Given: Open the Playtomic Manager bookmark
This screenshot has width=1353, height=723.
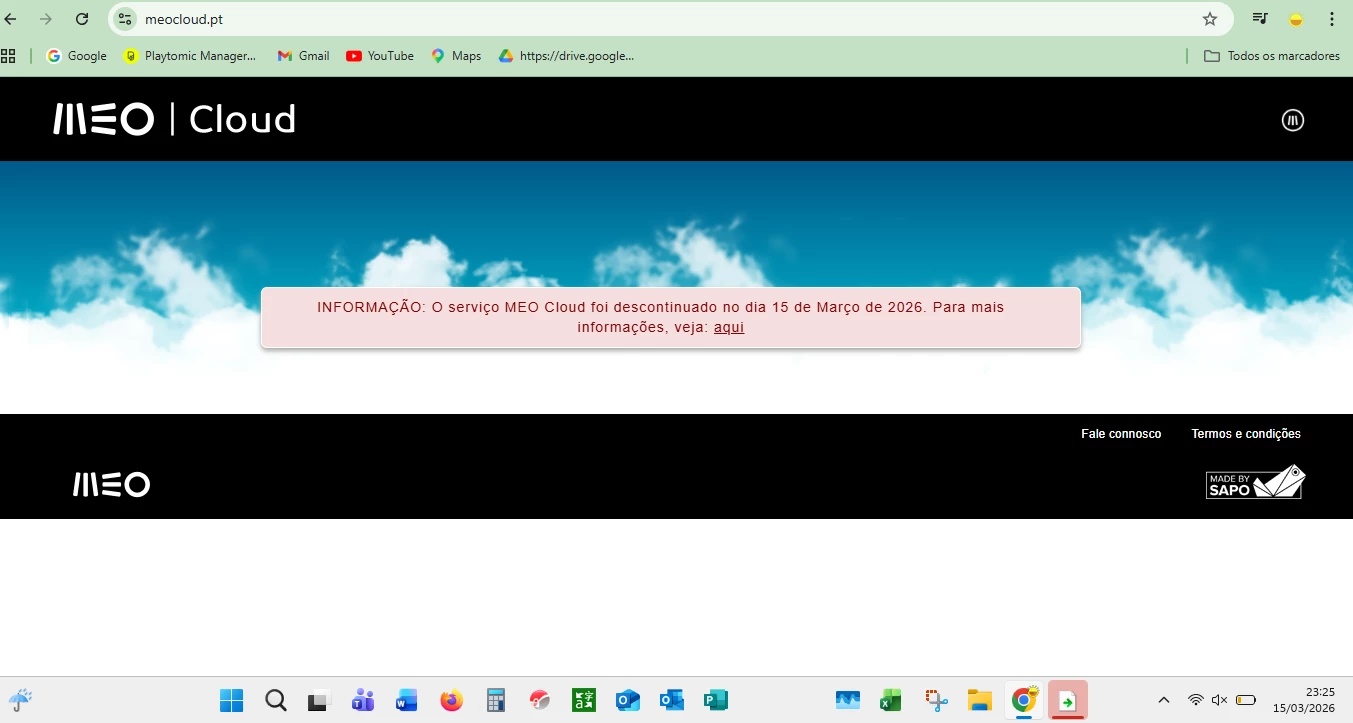Looking at the screenshot, I should coord(190,56).
